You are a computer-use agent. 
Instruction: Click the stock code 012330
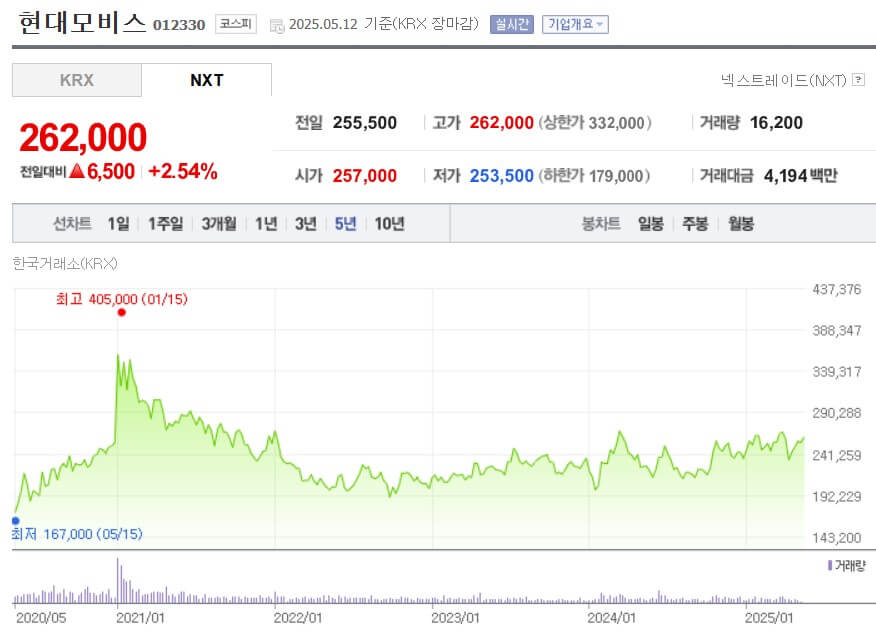(x=179, y=25)
